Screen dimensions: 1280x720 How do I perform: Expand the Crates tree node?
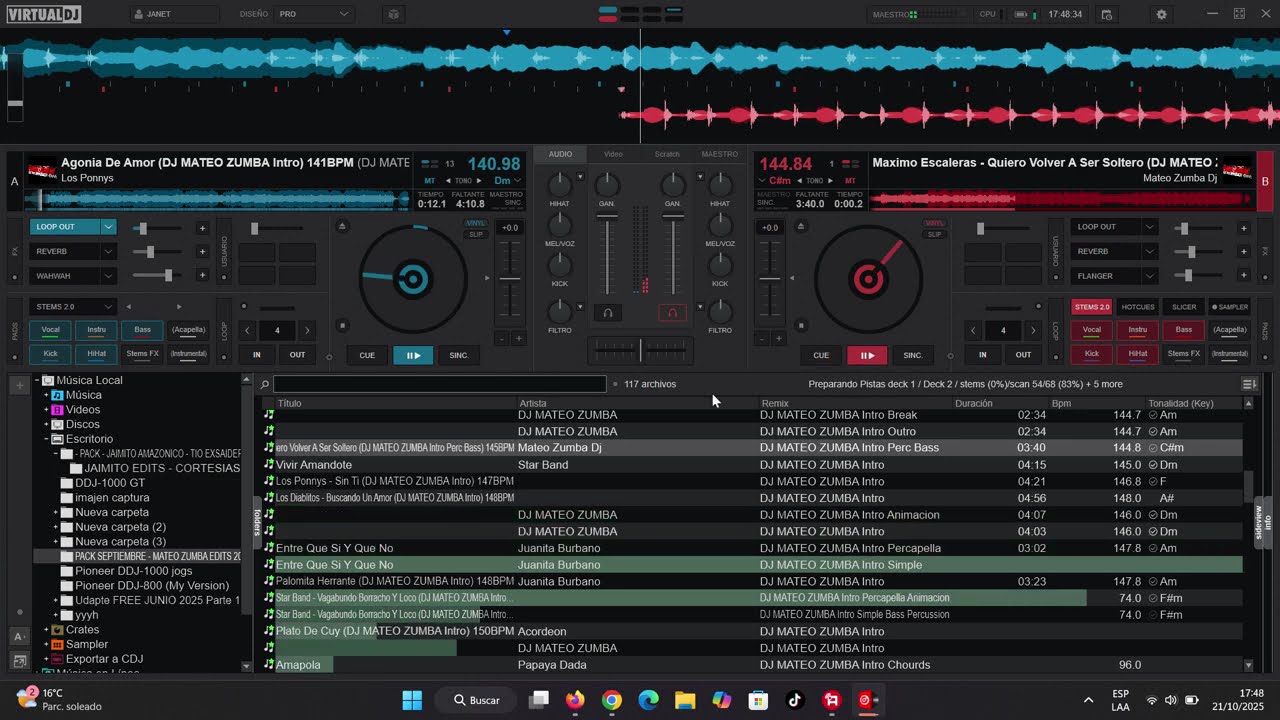46,630
